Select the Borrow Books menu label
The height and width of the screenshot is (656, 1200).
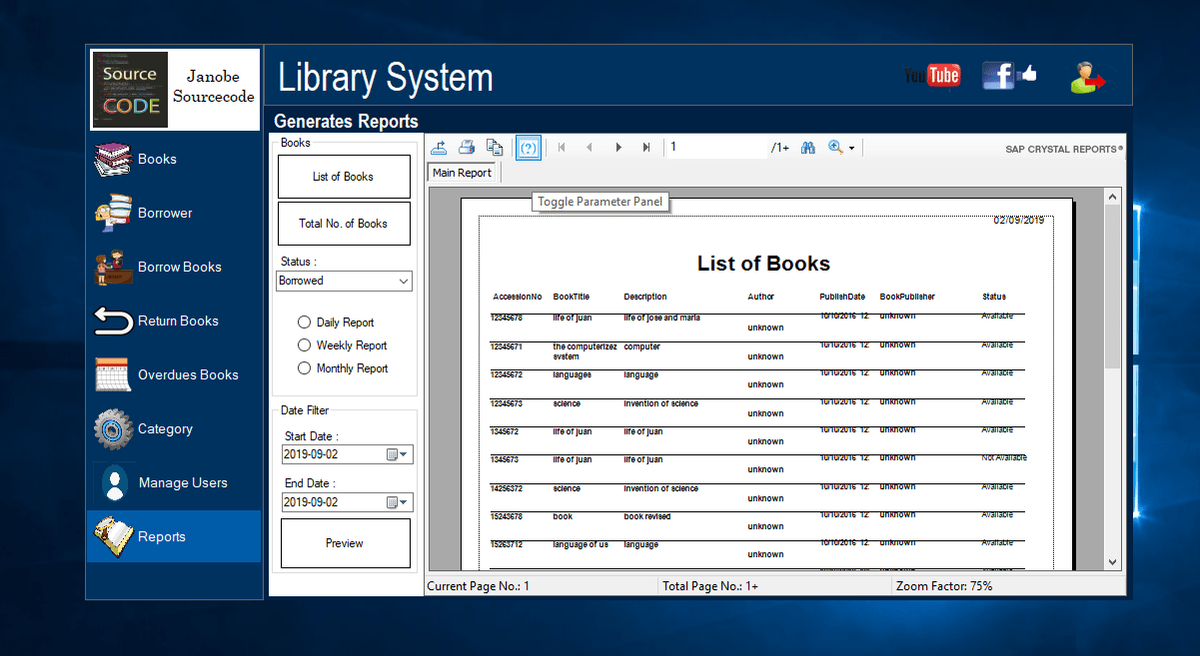tap(180, 267)
